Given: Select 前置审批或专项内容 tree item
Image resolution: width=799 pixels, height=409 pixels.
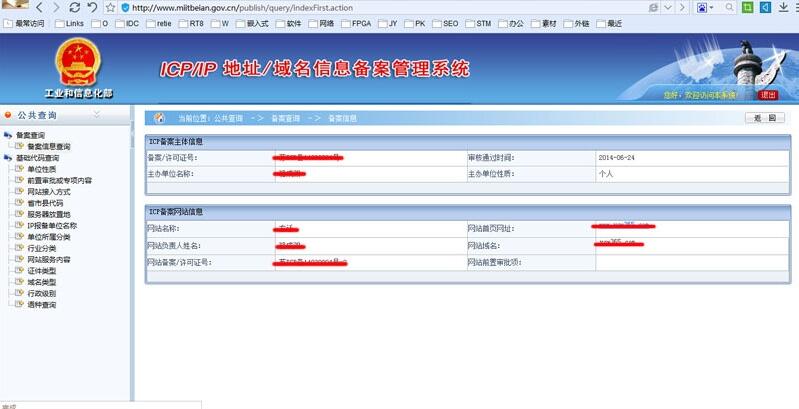Looking at the screenshot, I should pos(60,180).
